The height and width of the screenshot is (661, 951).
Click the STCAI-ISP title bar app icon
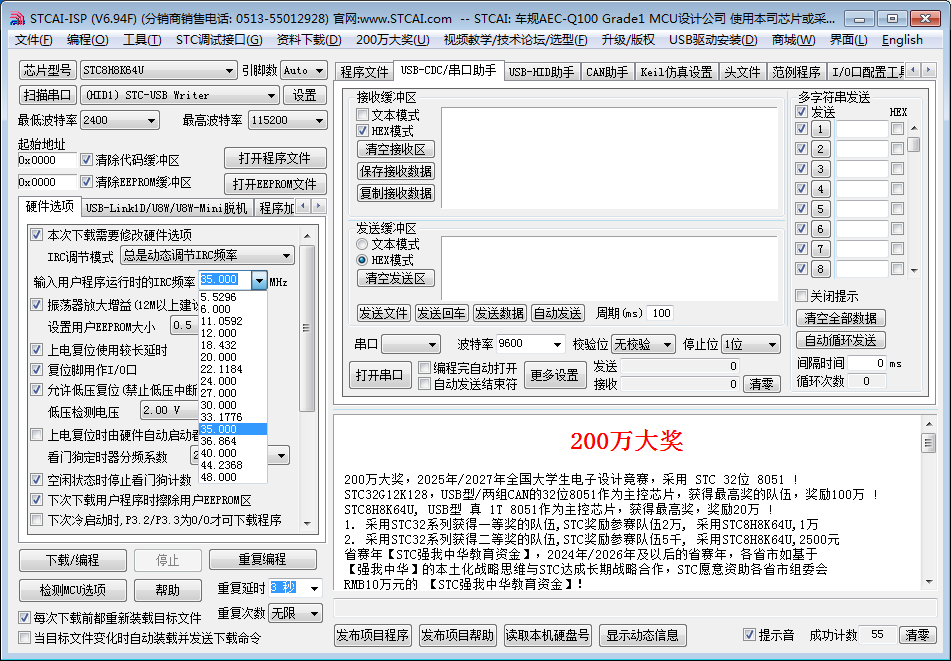point(17,19)
